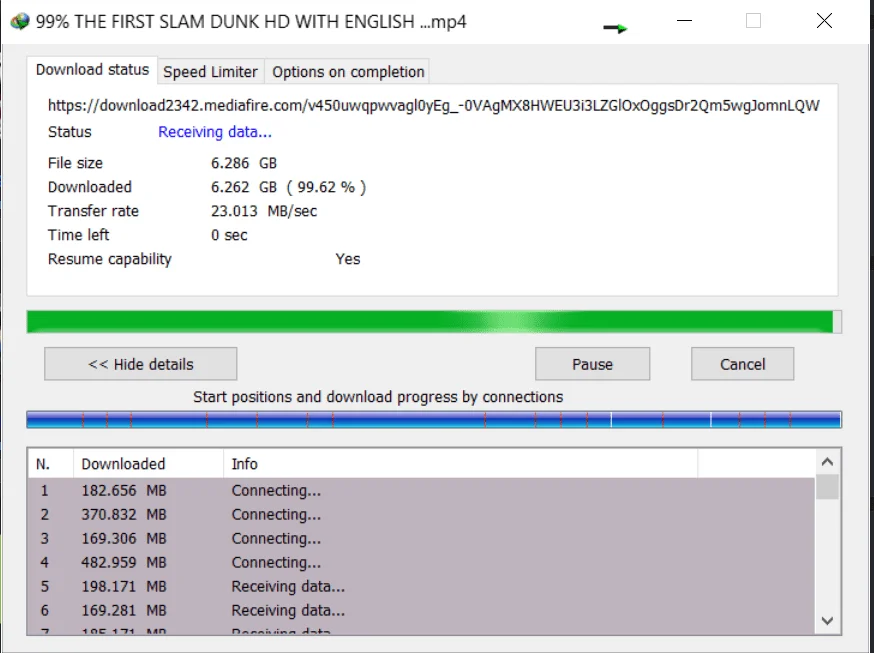Open the Speed Limiter tab

click(210, 72)
